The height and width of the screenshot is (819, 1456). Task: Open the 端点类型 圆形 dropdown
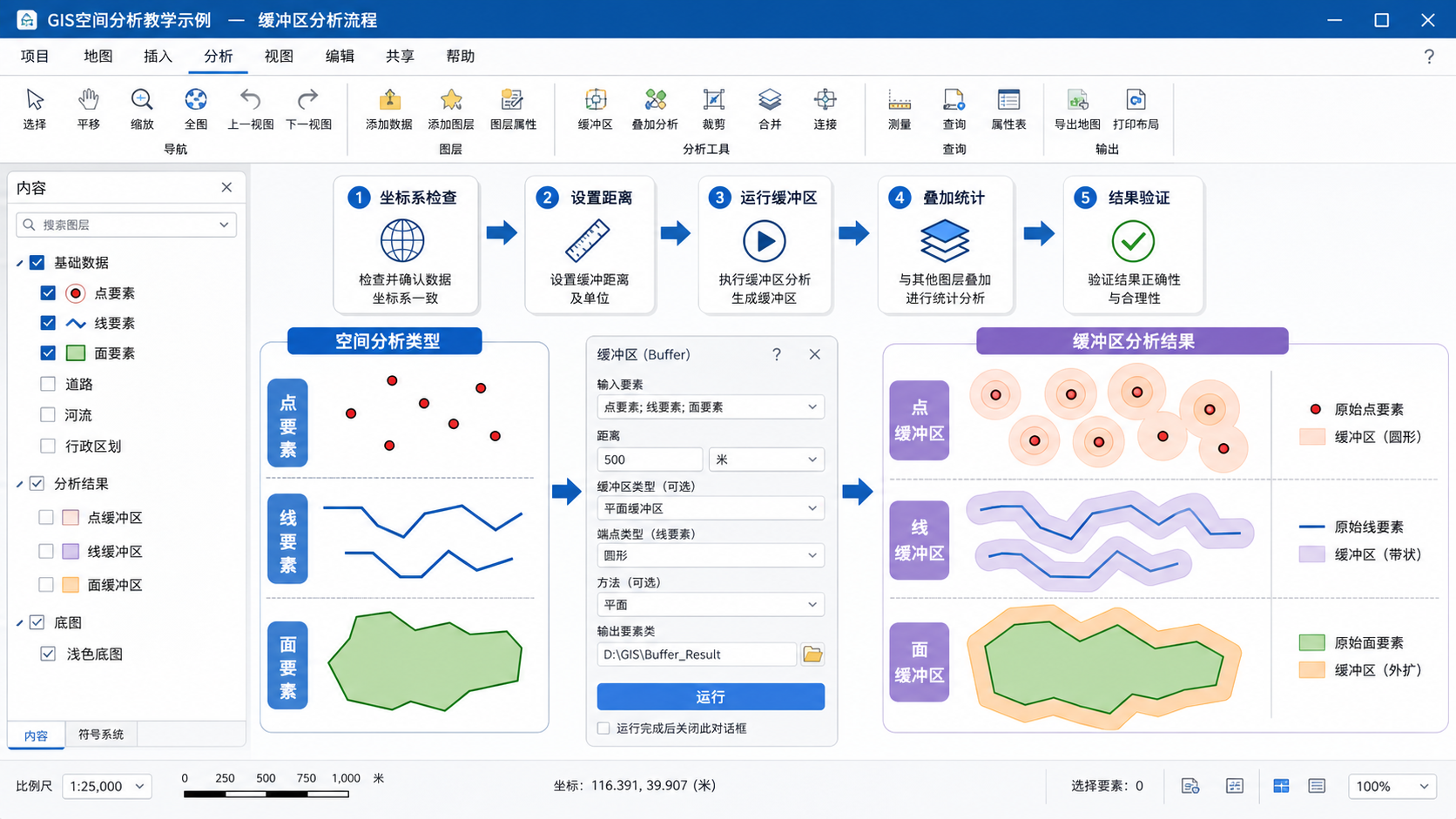[x=711, y=555]
